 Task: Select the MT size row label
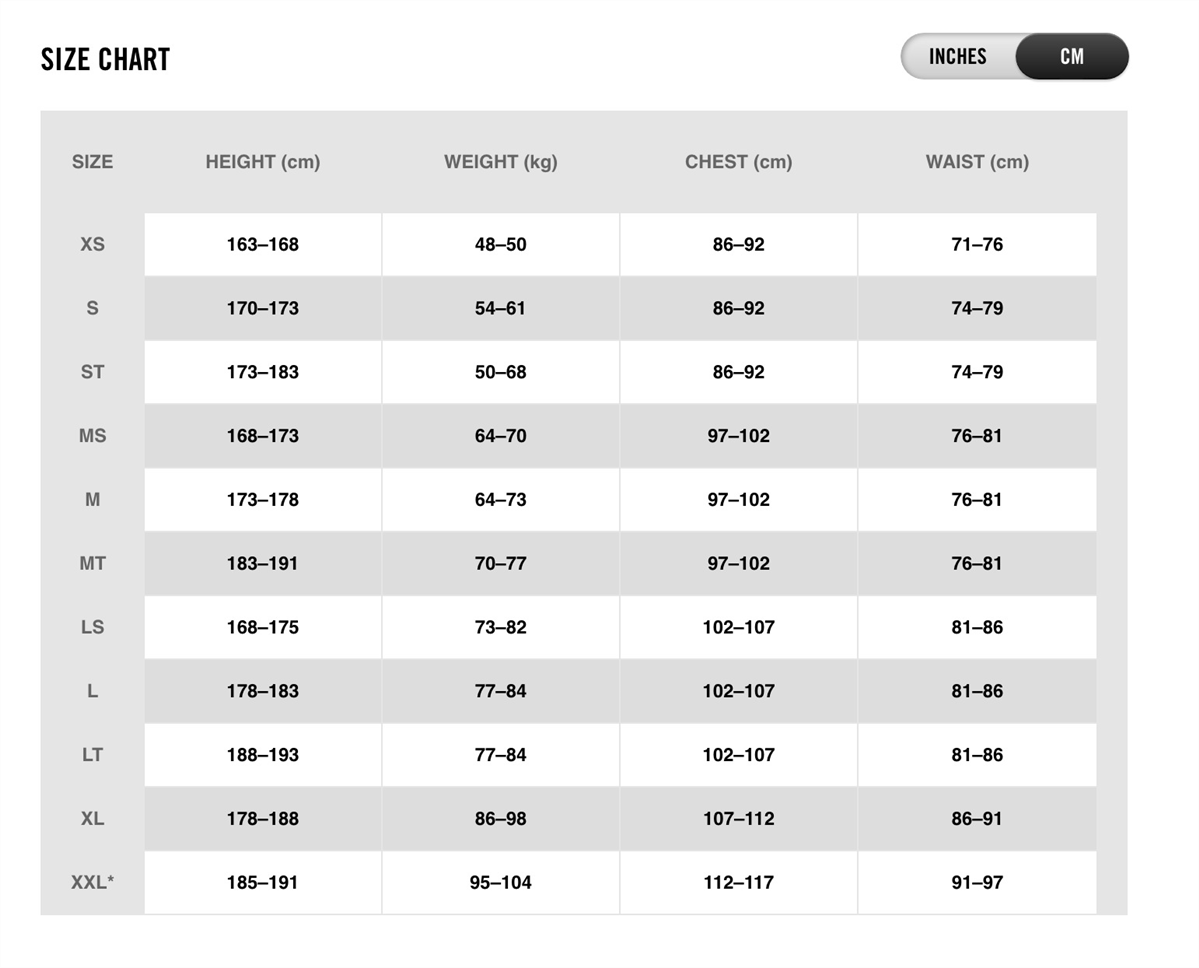[93, 564]
